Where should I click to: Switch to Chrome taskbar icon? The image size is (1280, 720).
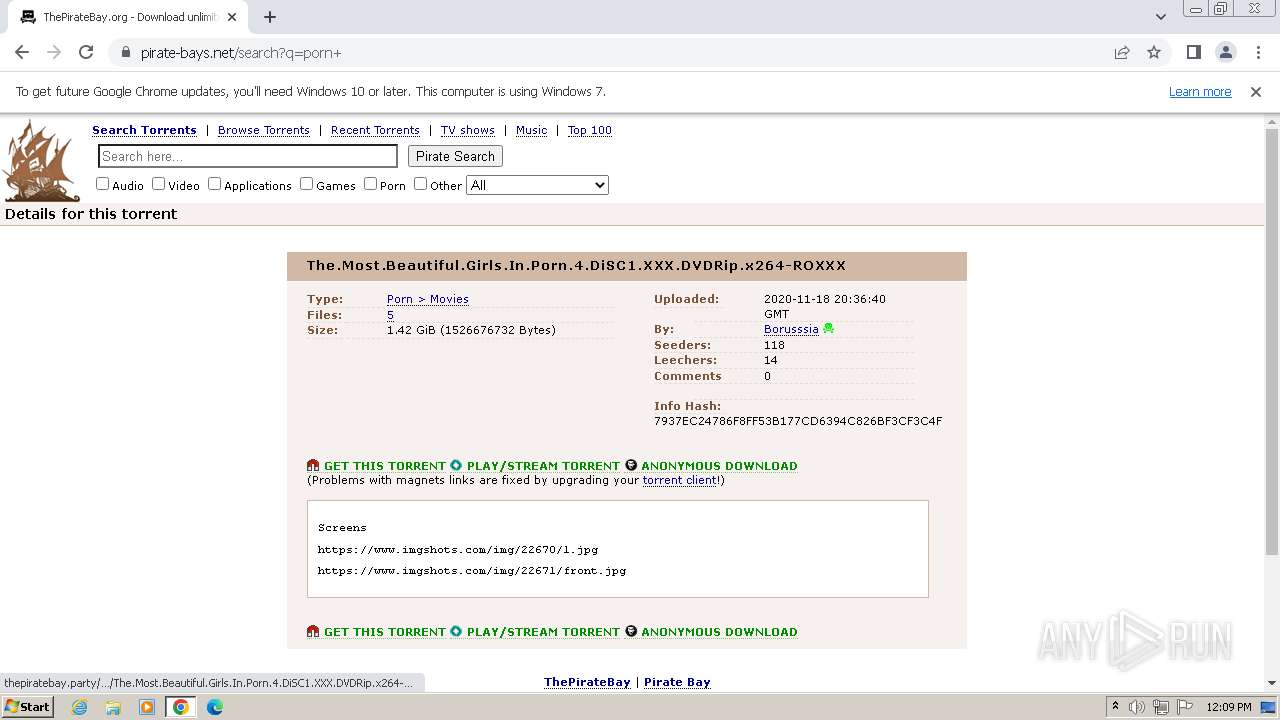[181, 707]
